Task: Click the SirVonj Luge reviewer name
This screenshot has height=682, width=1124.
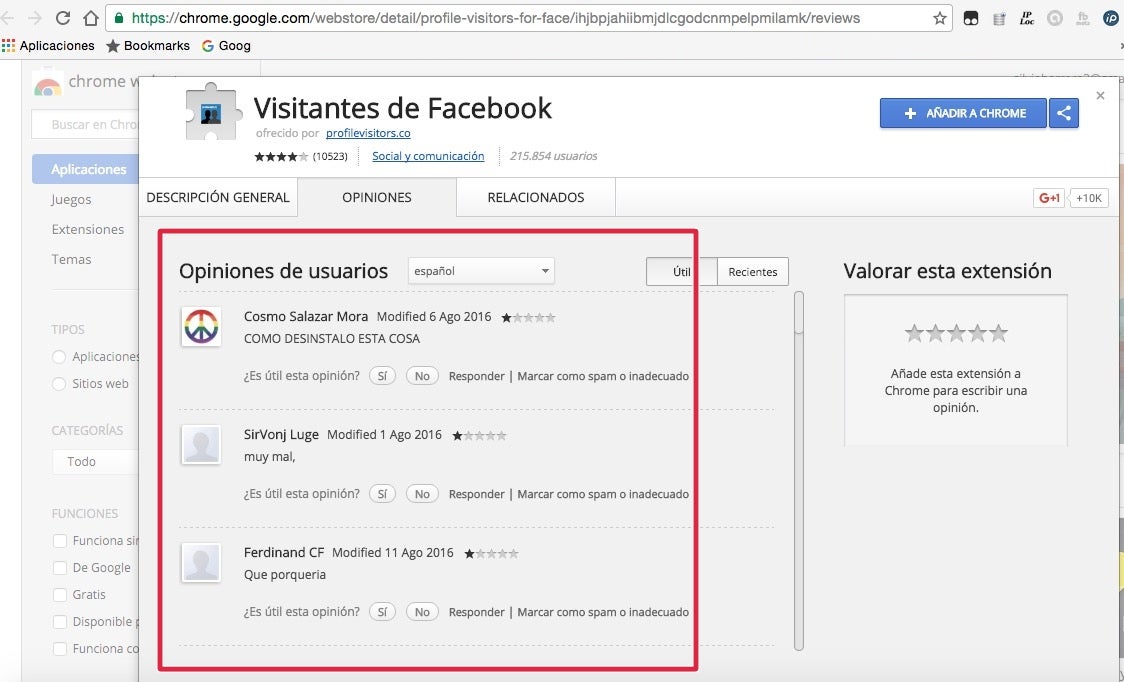Action: click(x=281, y=435)
